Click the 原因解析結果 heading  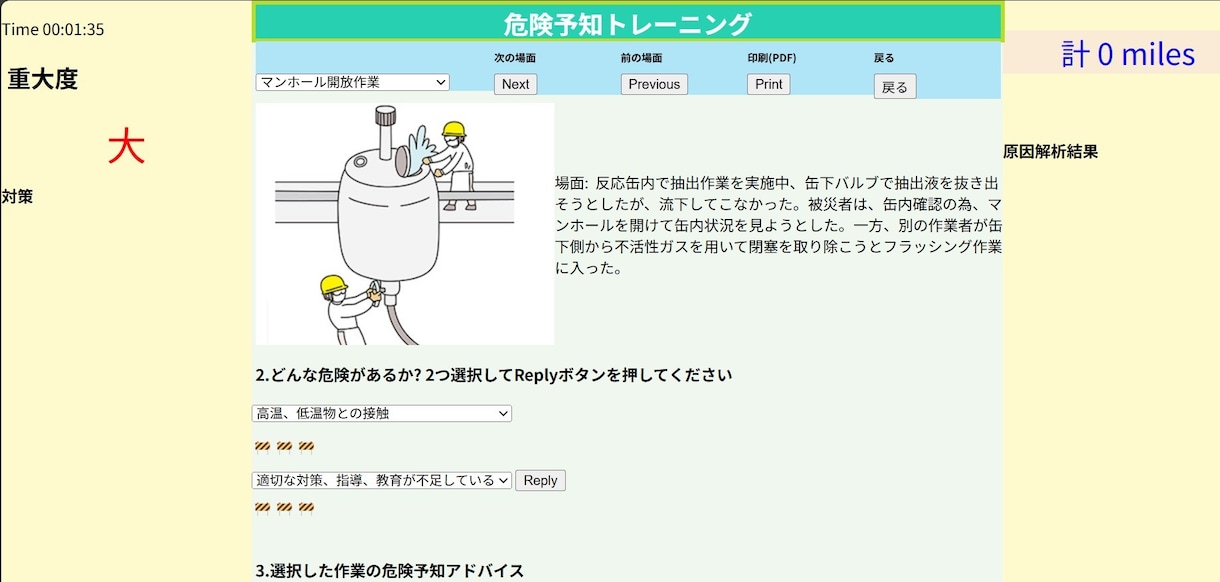[1051, 152]
